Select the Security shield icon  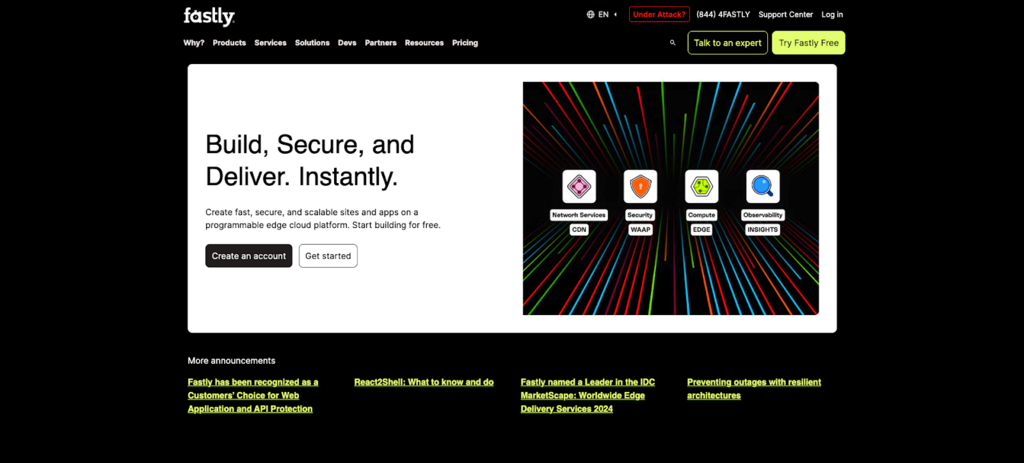coord(640,187)
